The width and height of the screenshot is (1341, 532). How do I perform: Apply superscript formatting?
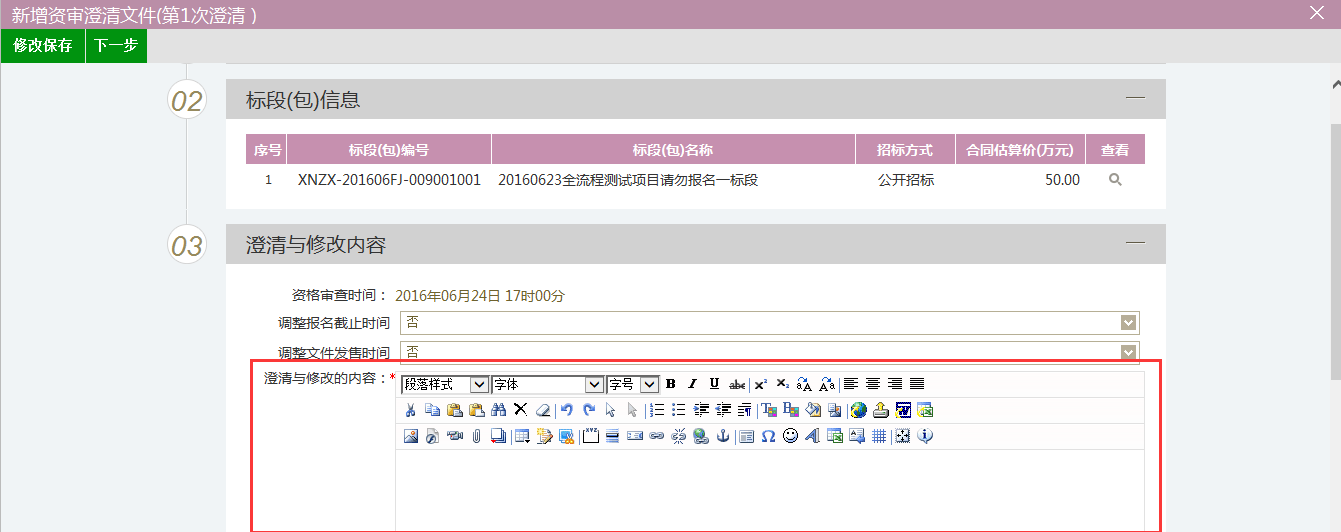(760, 385)
